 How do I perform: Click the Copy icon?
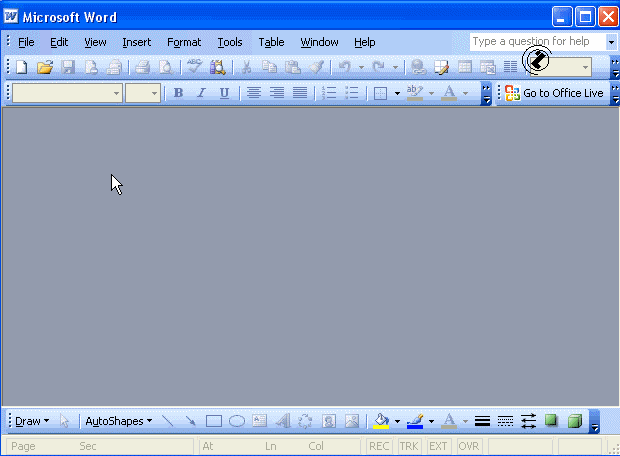pyautogui.click(x=270, y=67)
